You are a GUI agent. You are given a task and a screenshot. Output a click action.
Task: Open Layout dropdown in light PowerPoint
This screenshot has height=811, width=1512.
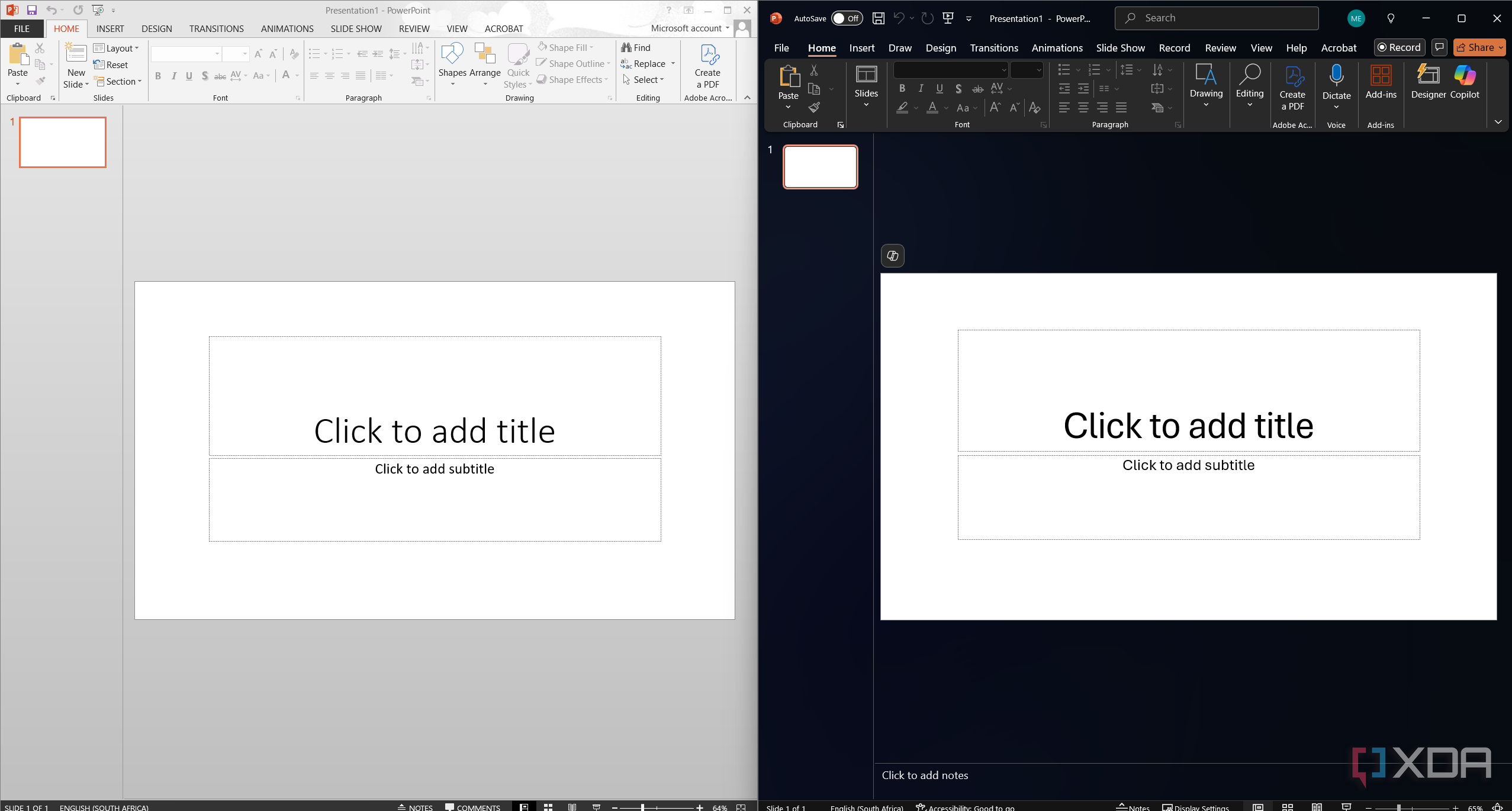pyautogui.click(x=117, y=49)
